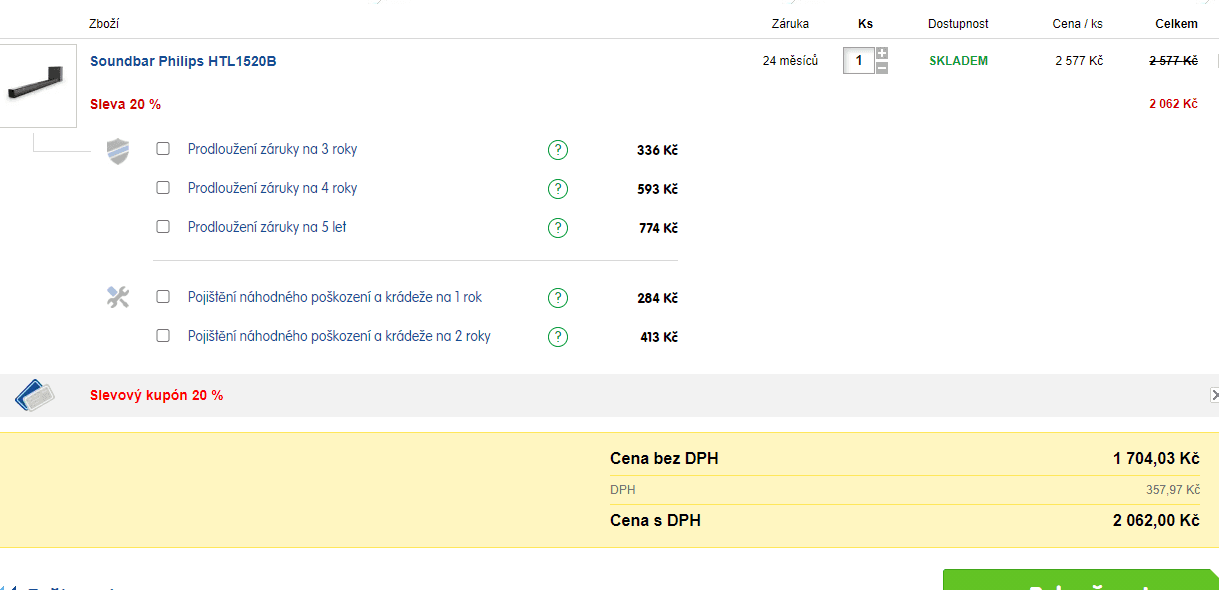Click the 'Cena bez DPH' label

pyautogui.click(x=664, y=459)
